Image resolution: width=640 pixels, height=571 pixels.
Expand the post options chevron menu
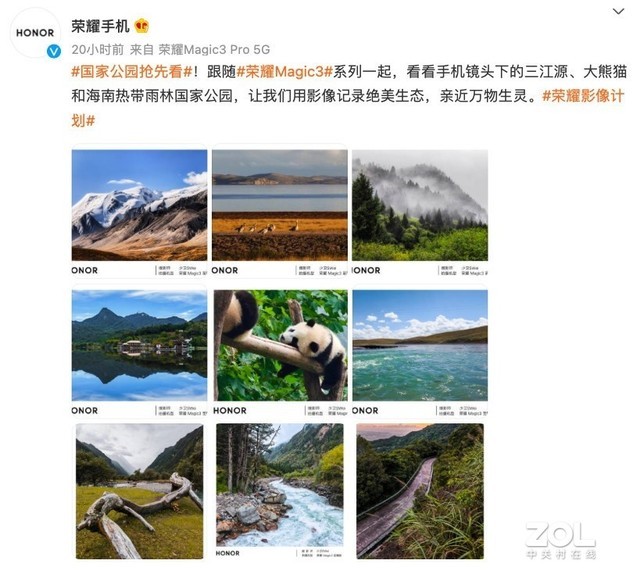point(619,11)
